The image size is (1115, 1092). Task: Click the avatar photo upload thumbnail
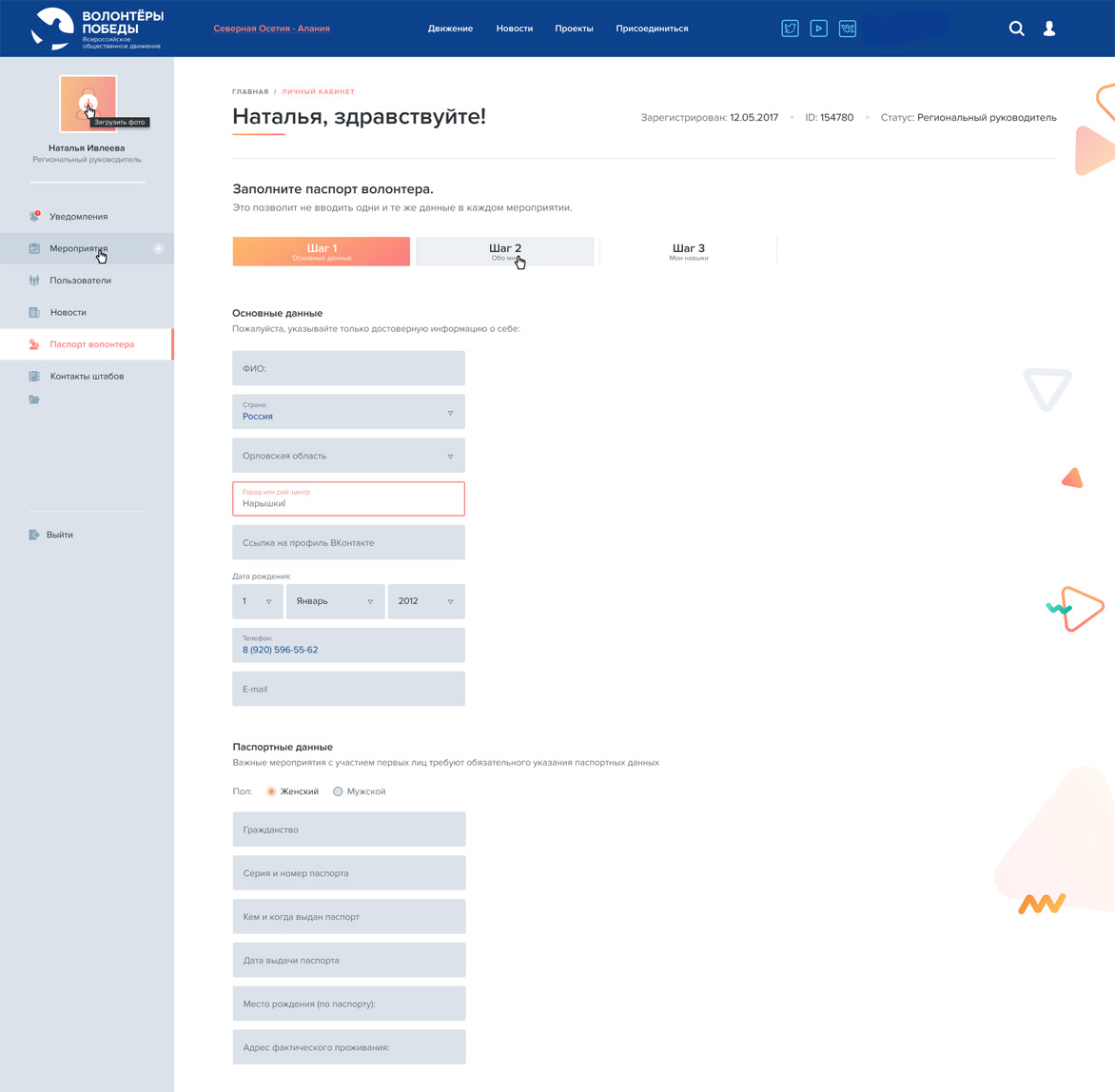(x=88, y=103)
